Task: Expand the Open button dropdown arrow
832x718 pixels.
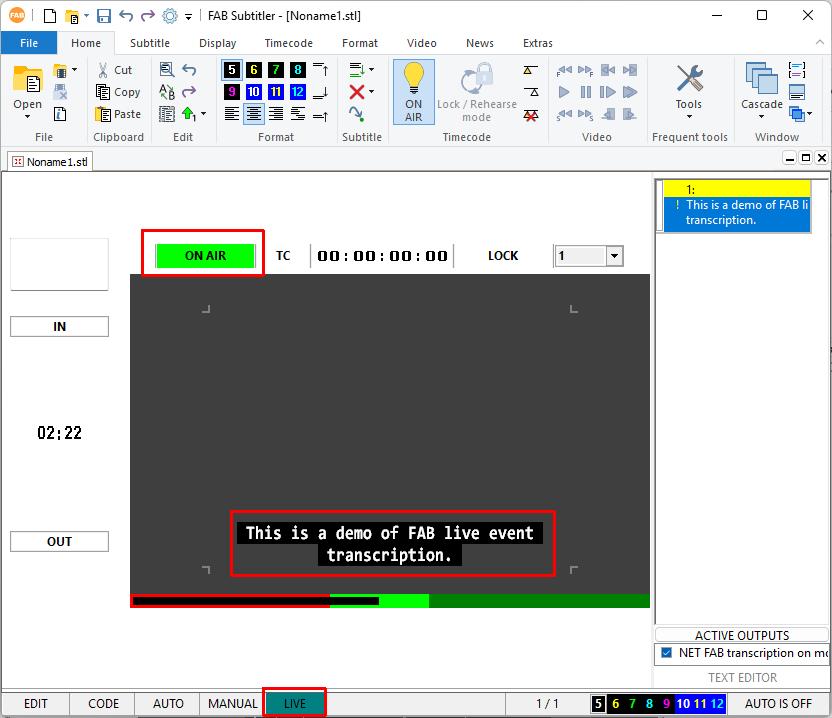Action: coord(28,116)
